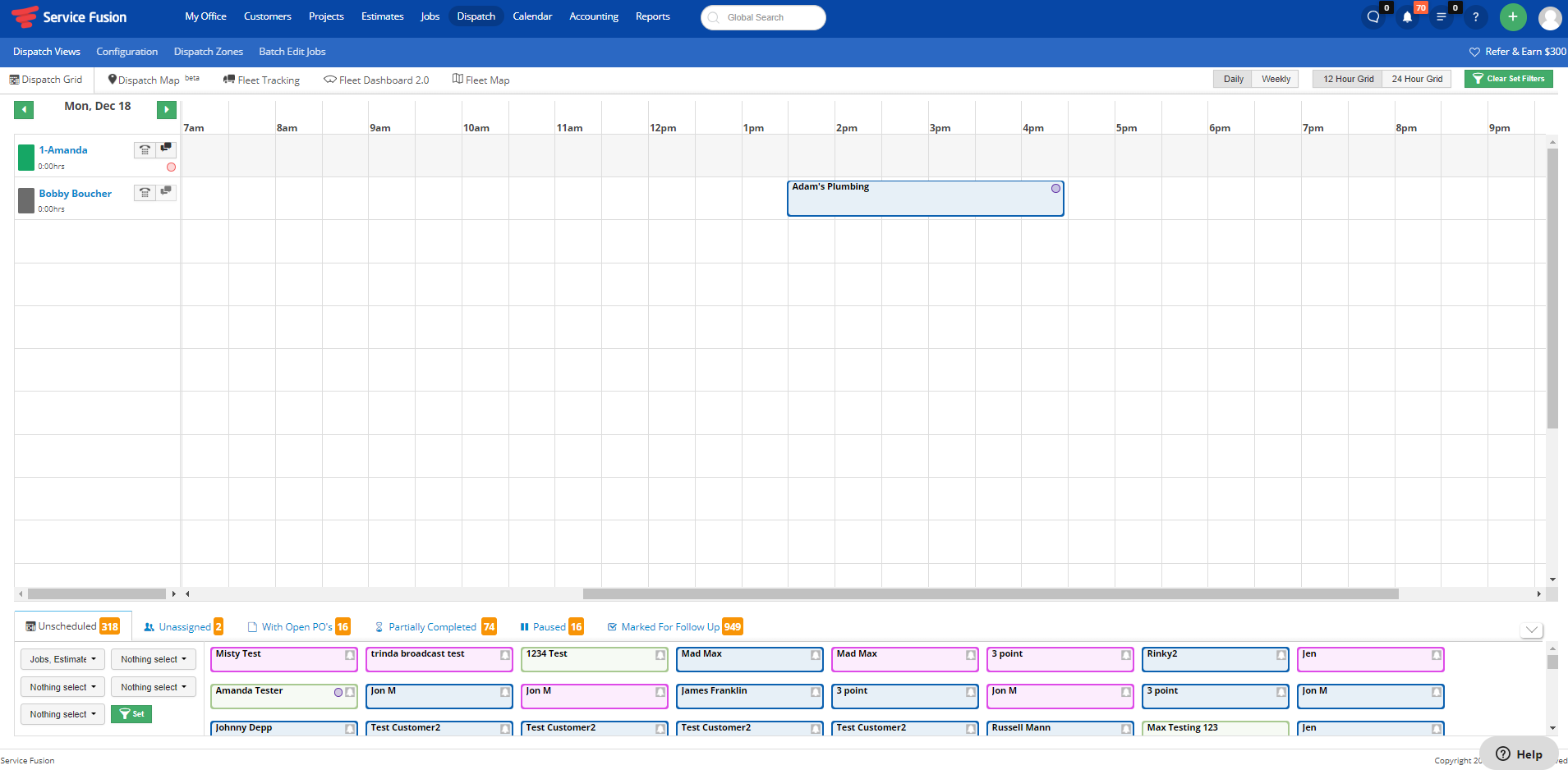
Task: Click the Help button at bottom right
Action: click(1519, 754)
